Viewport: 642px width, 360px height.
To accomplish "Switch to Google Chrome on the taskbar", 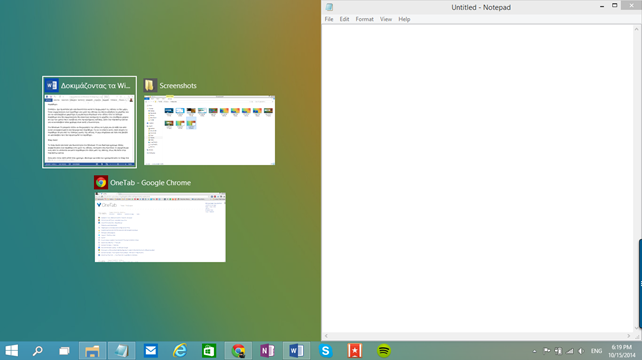I will (238, 351).
